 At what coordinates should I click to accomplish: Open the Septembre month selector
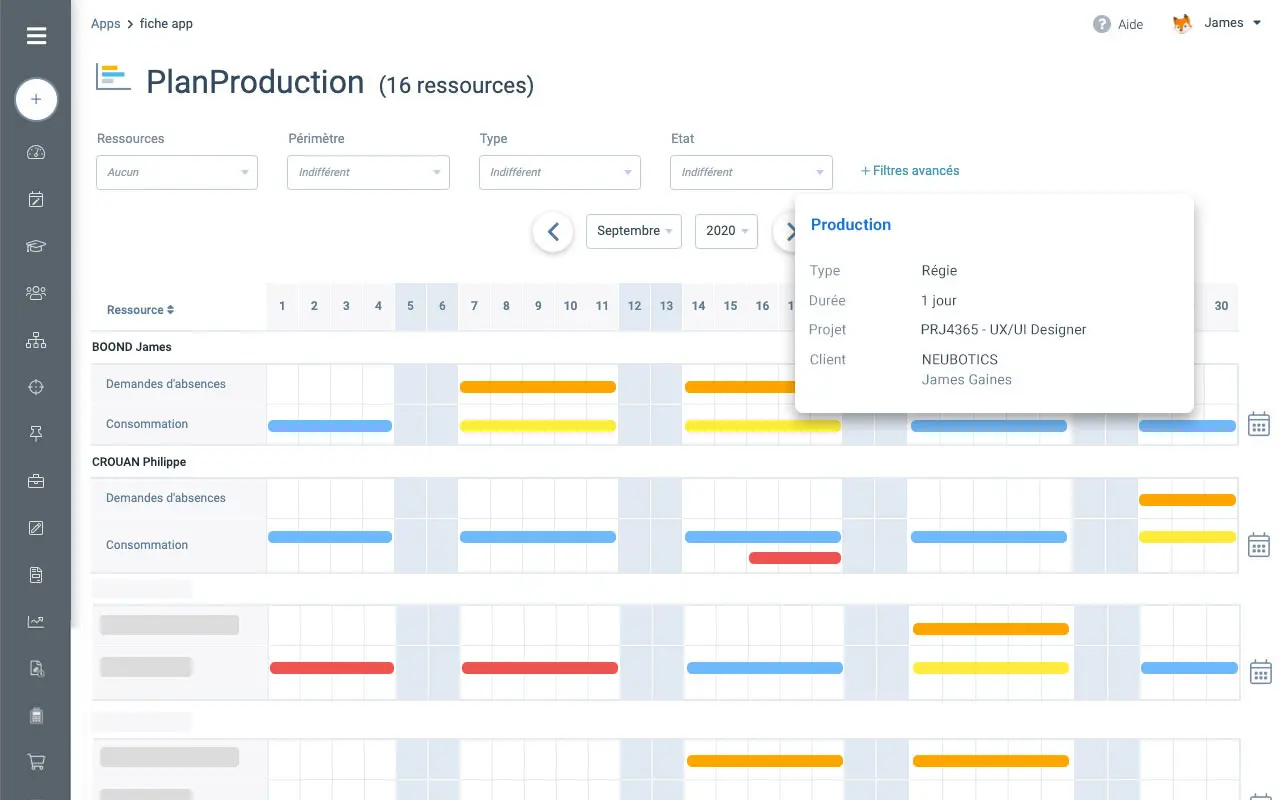634,231
